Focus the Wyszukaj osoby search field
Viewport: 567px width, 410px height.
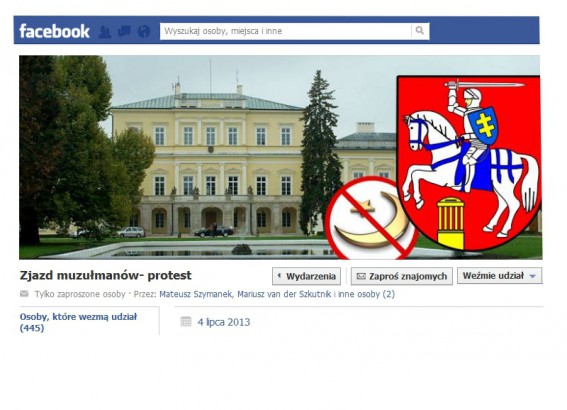tap(286, 31)
